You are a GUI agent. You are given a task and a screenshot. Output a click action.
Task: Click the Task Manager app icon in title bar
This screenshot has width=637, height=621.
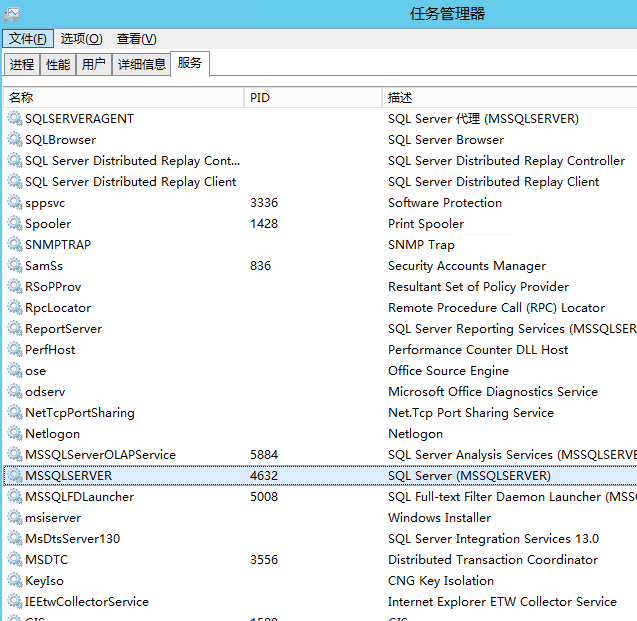point(12,14)
